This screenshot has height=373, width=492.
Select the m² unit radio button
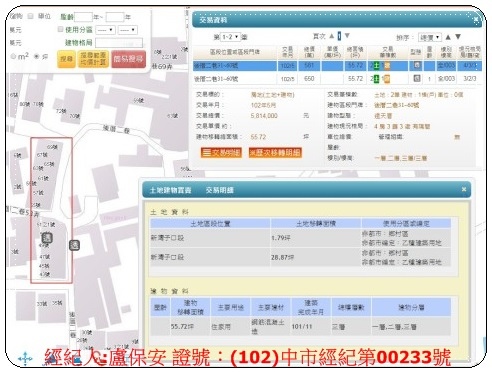pos(13,56)
